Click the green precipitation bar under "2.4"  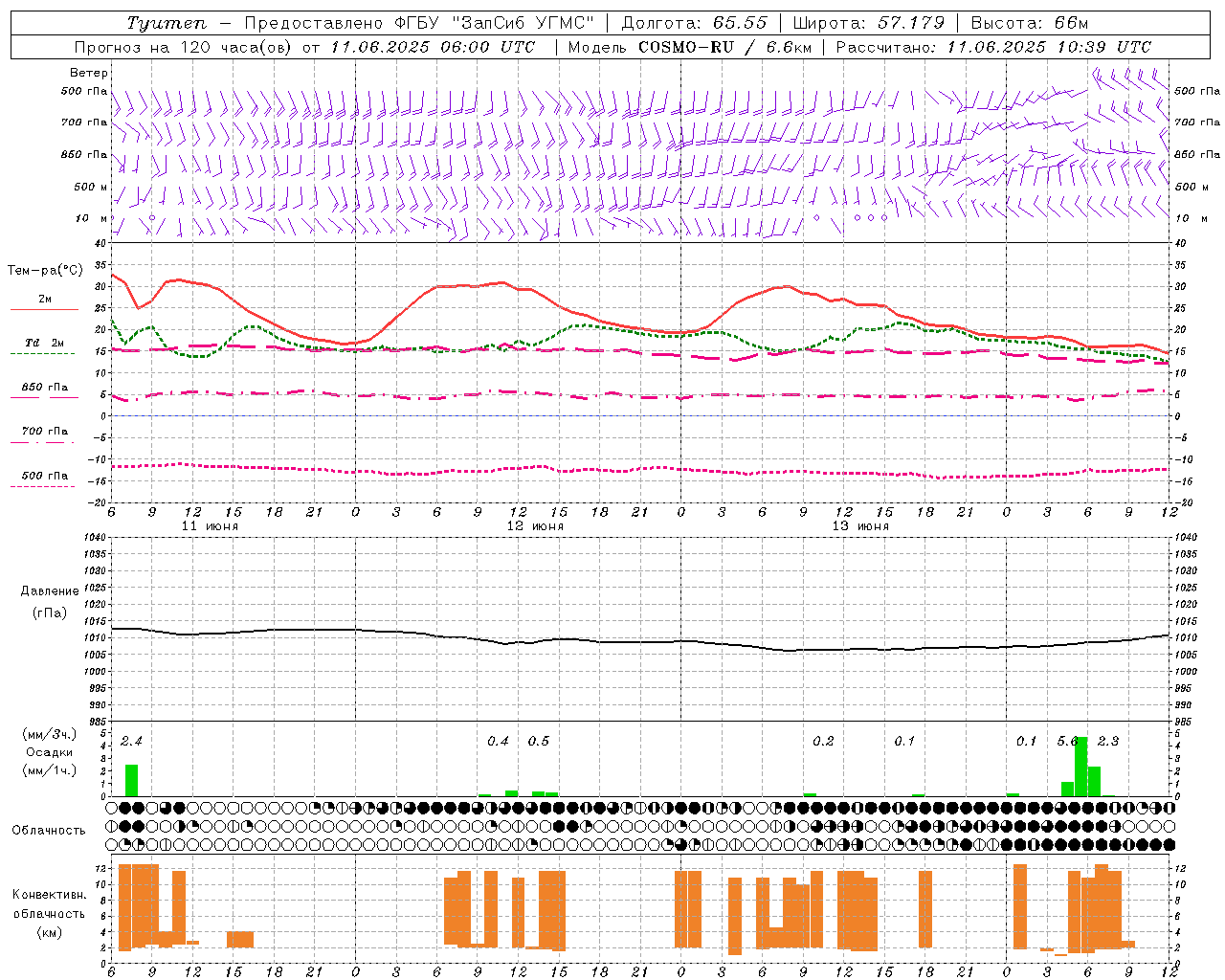click(132, 780)
